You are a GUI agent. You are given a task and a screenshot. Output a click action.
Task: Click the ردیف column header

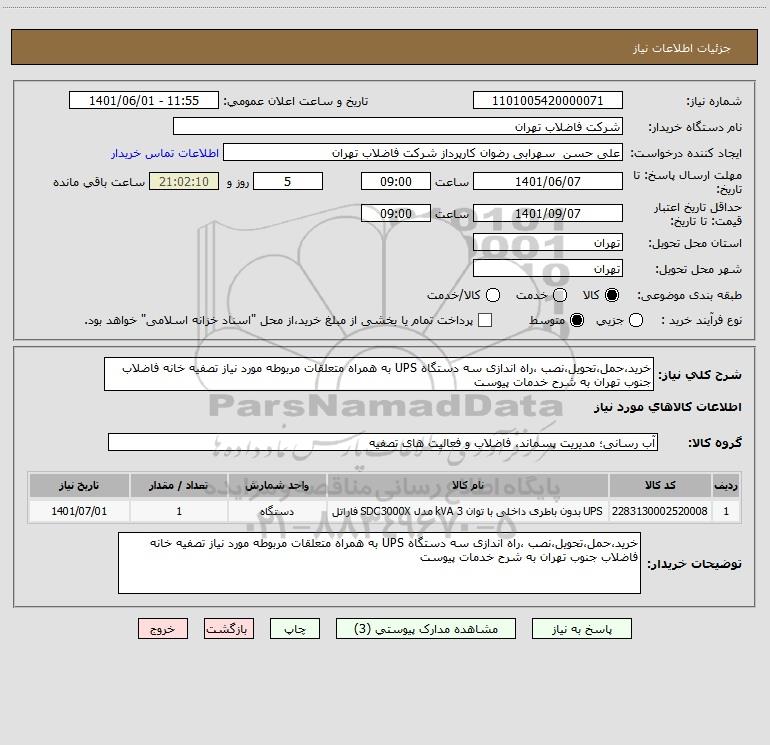[726, 485]
